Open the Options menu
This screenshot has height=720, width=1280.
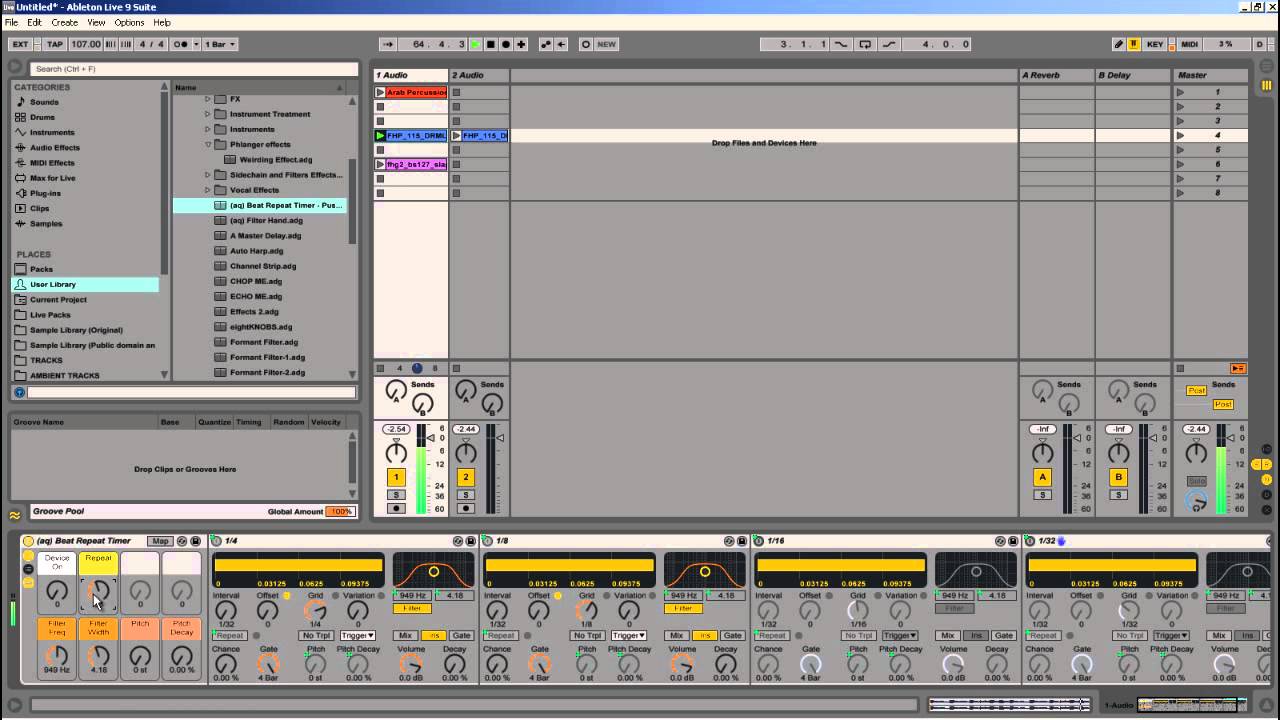129,22
